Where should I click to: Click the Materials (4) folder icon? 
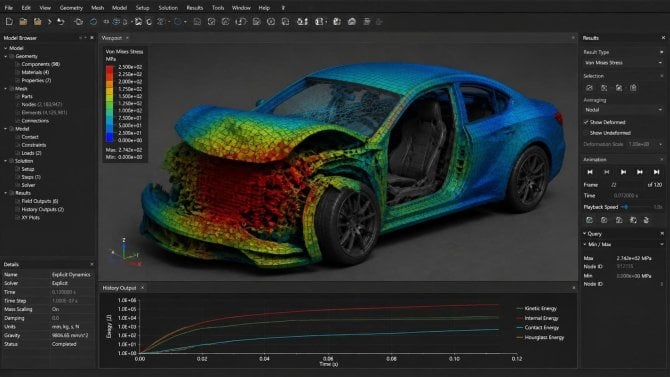pyautogui.click(x=18, y=72)
